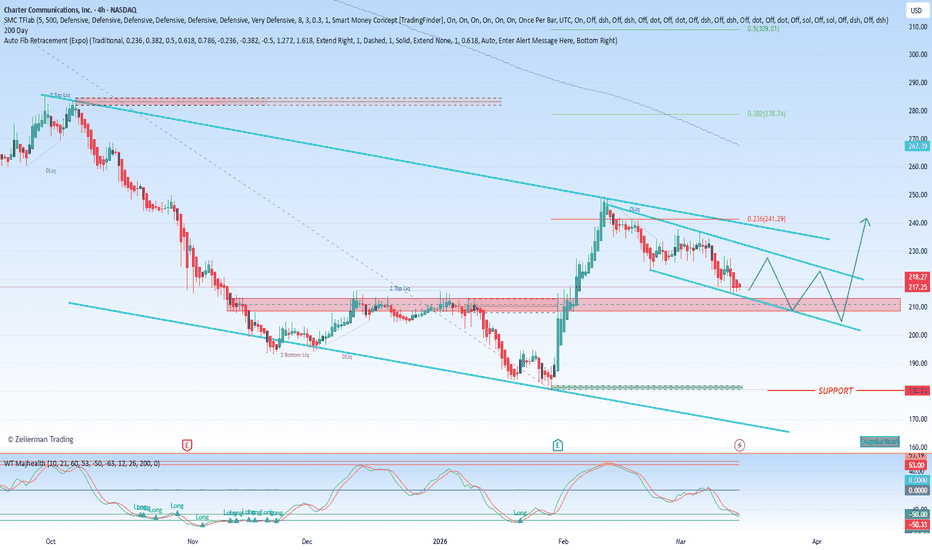
Task: Click the red earnings E marker near November
Action: point(187,445)
